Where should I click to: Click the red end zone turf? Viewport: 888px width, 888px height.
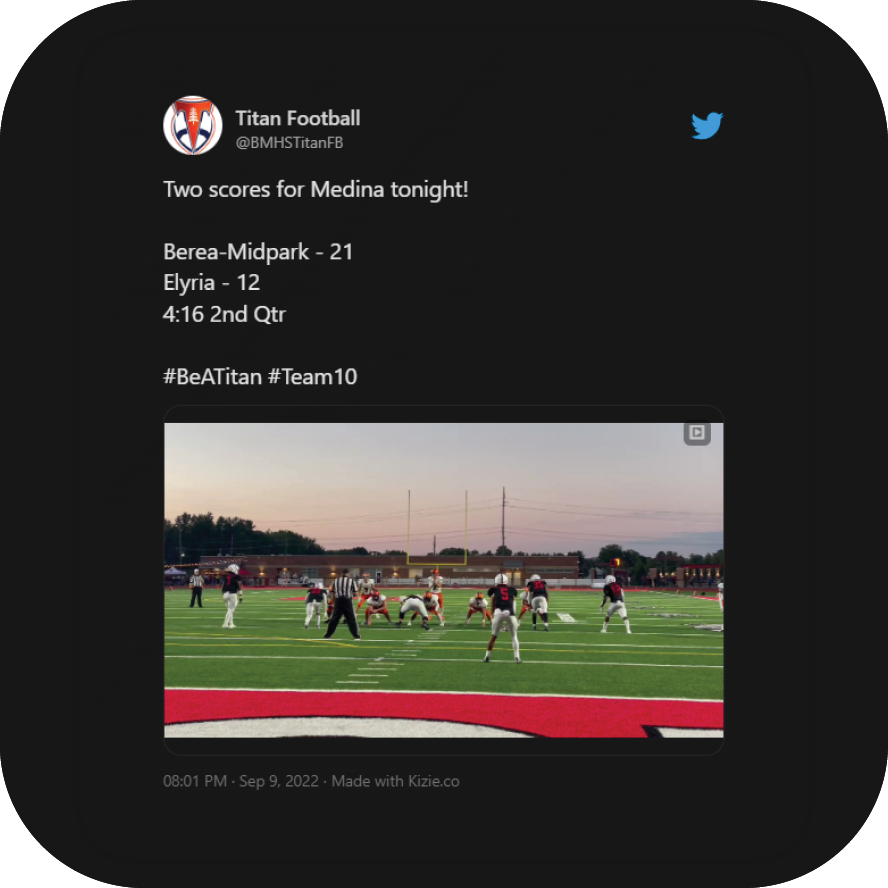click(x=443, y=711)
